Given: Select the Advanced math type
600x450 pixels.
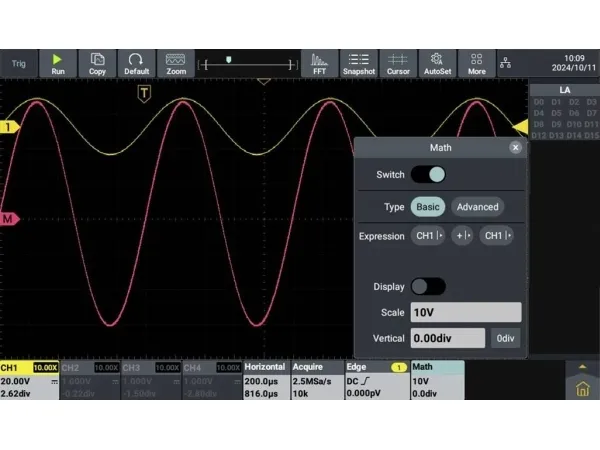Looking at the screenshot, I should point(477,207).
